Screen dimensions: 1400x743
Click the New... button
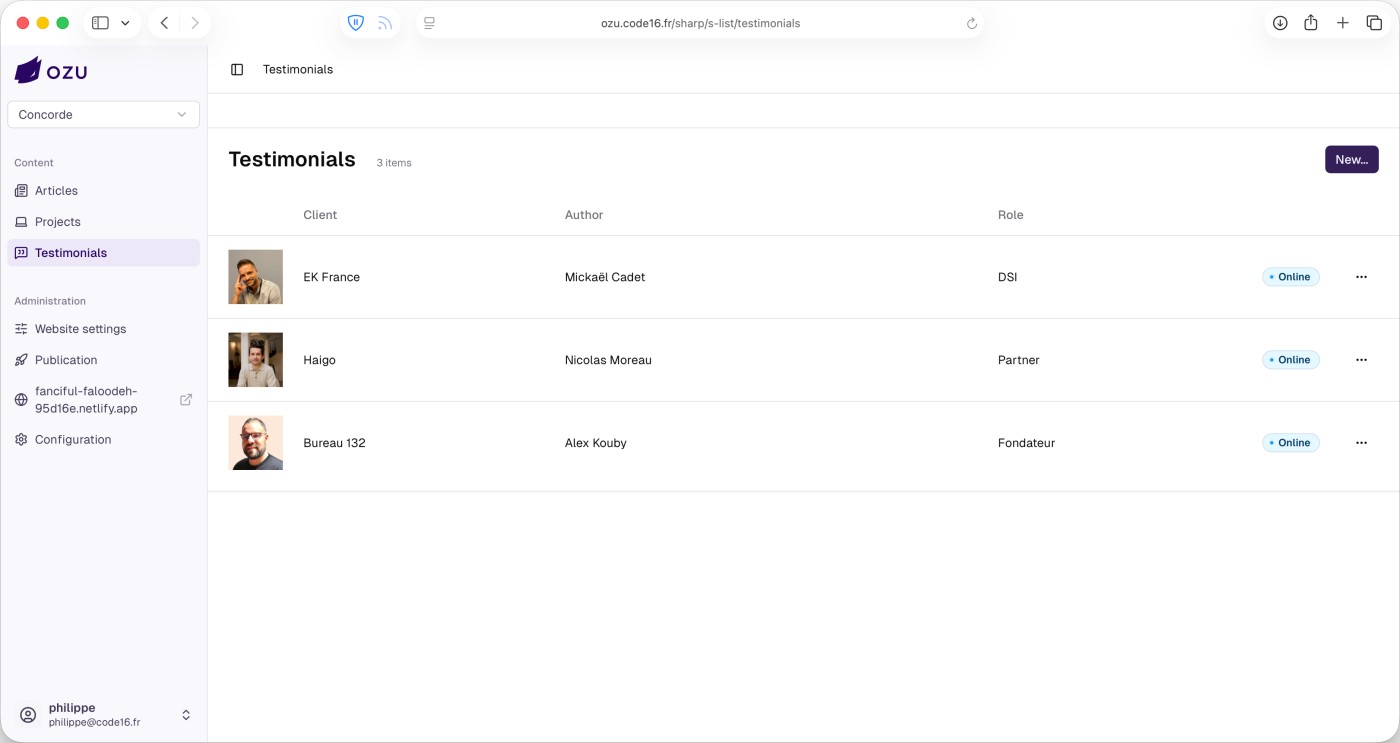(x=1351, y=159)
